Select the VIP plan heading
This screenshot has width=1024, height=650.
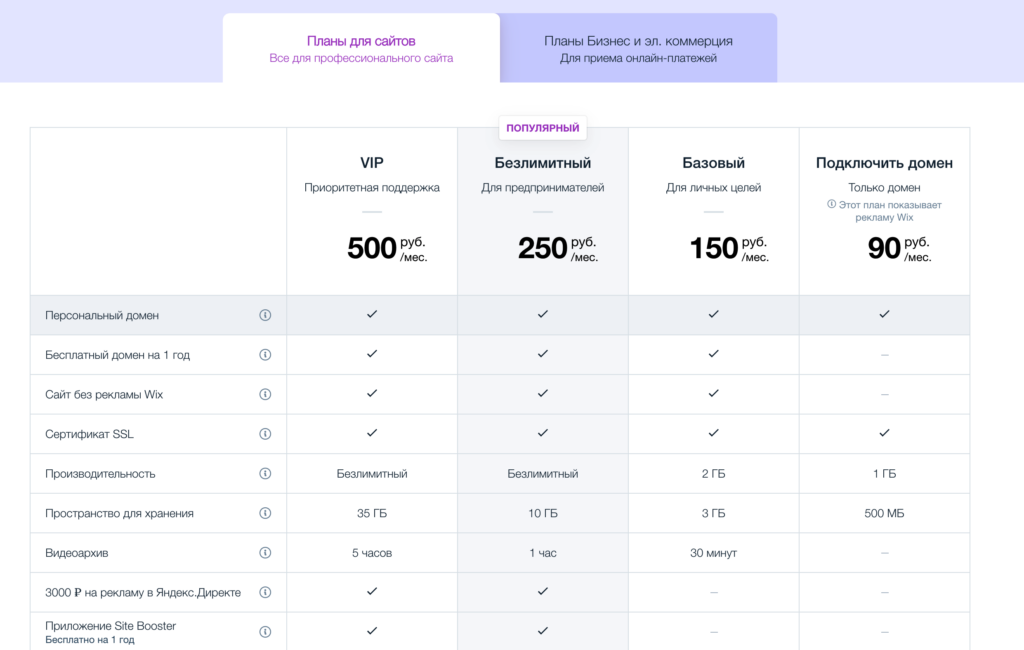click(372, 163)
